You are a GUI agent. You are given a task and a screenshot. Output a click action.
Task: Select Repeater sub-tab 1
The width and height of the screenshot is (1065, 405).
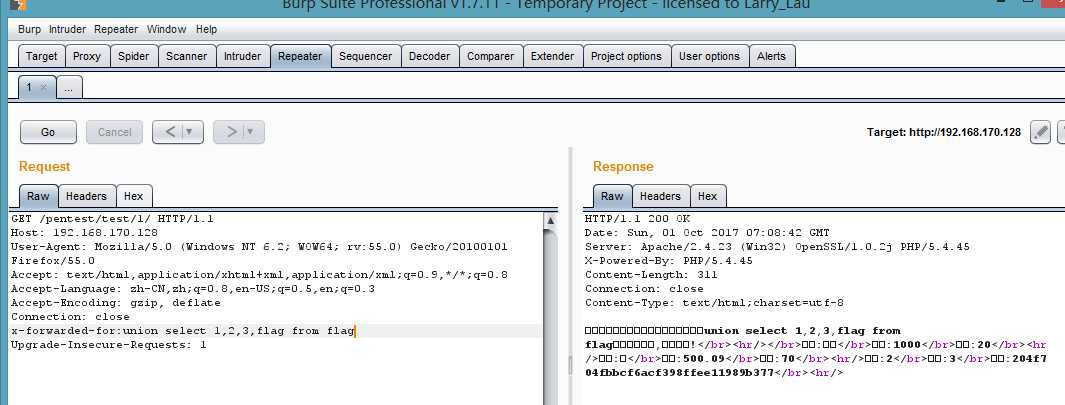[29, 87]
